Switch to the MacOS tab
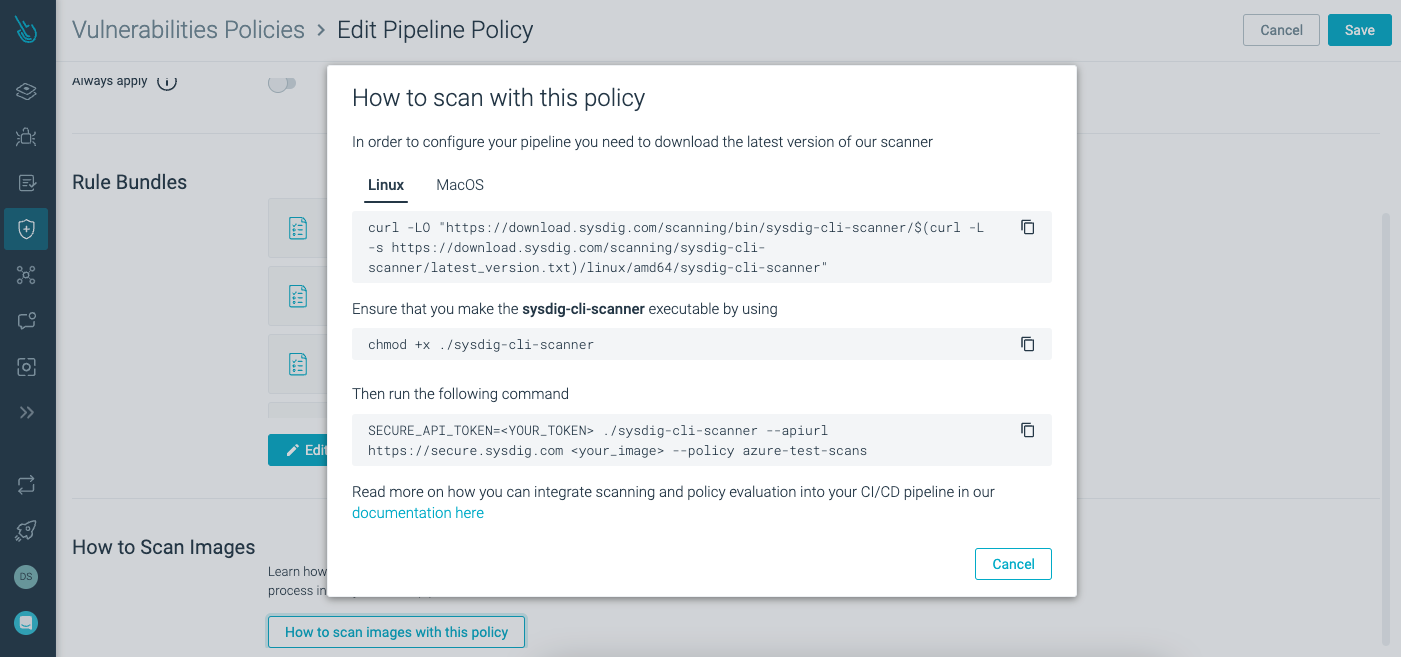The width and height of the screenshot is (1401, 657). click(460, 185)
